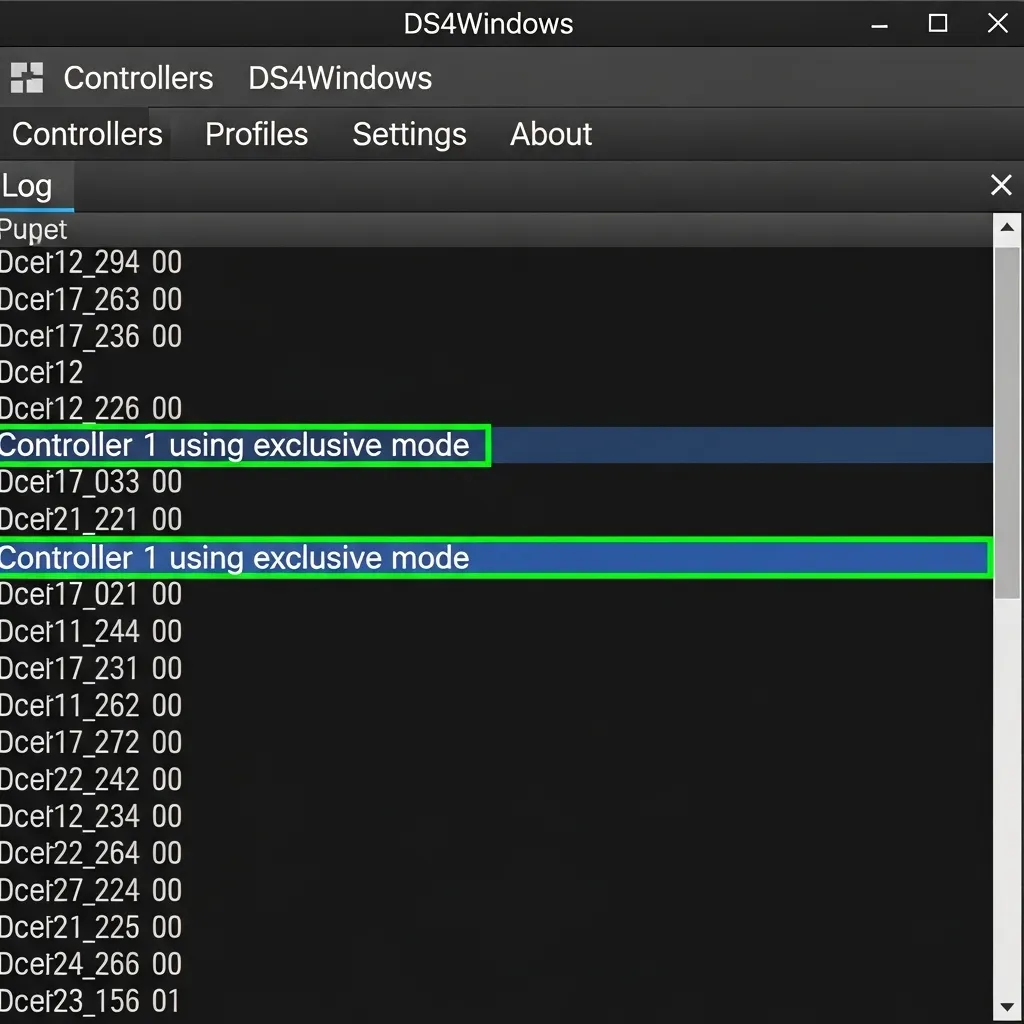Select the 'Dcer17_033 00' log entry
The height and width of the screenshot is (1024, 1024).
(90, 482)
